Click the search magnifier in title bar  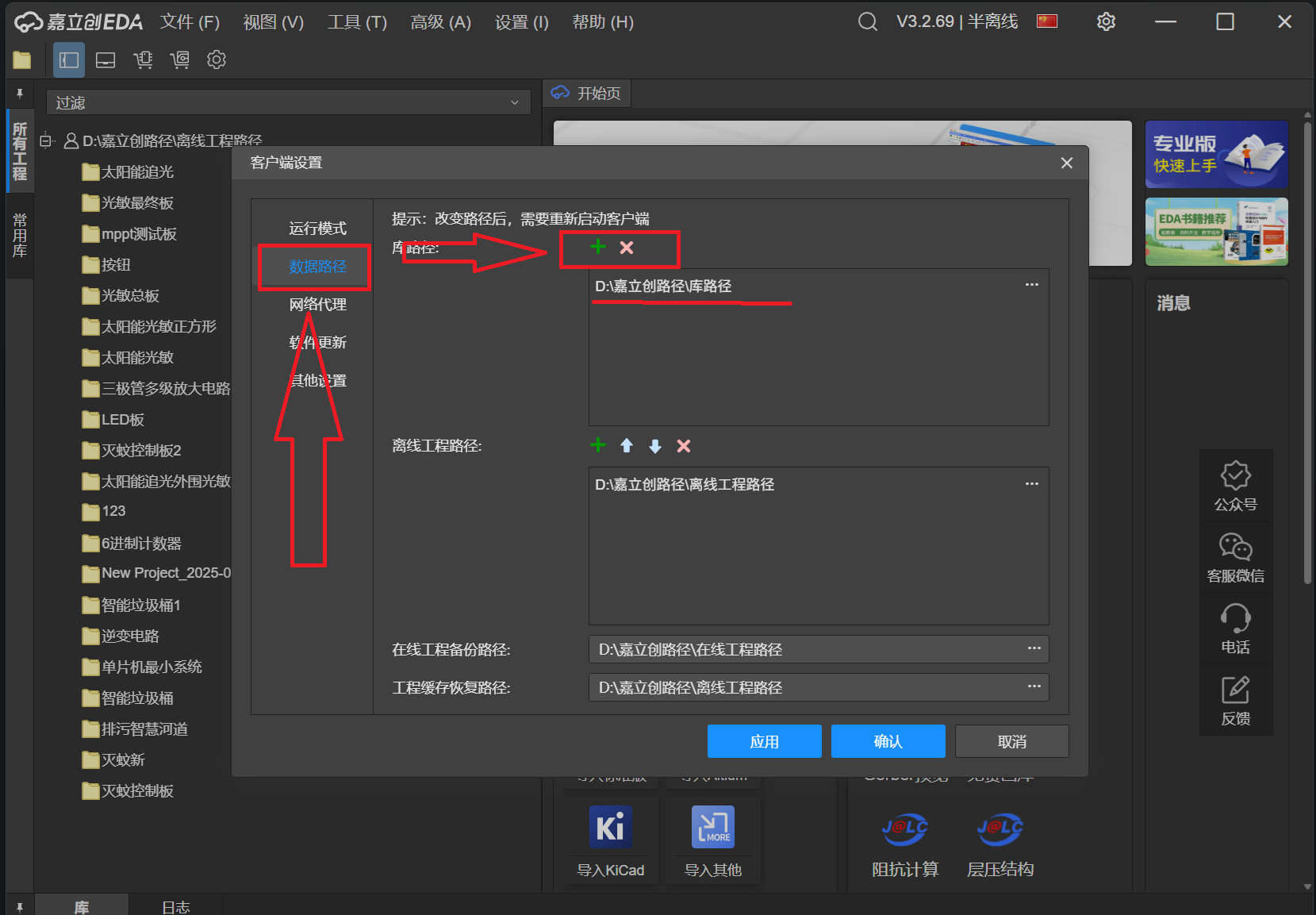[868, 21]
